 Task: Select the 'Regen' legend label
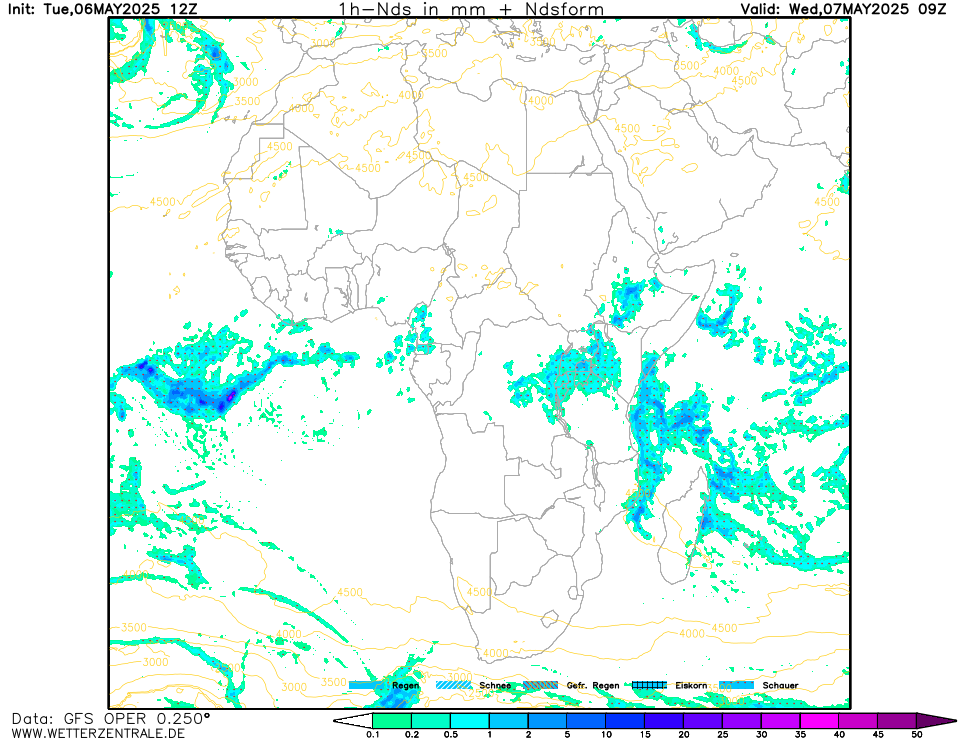tap(405, 685)
